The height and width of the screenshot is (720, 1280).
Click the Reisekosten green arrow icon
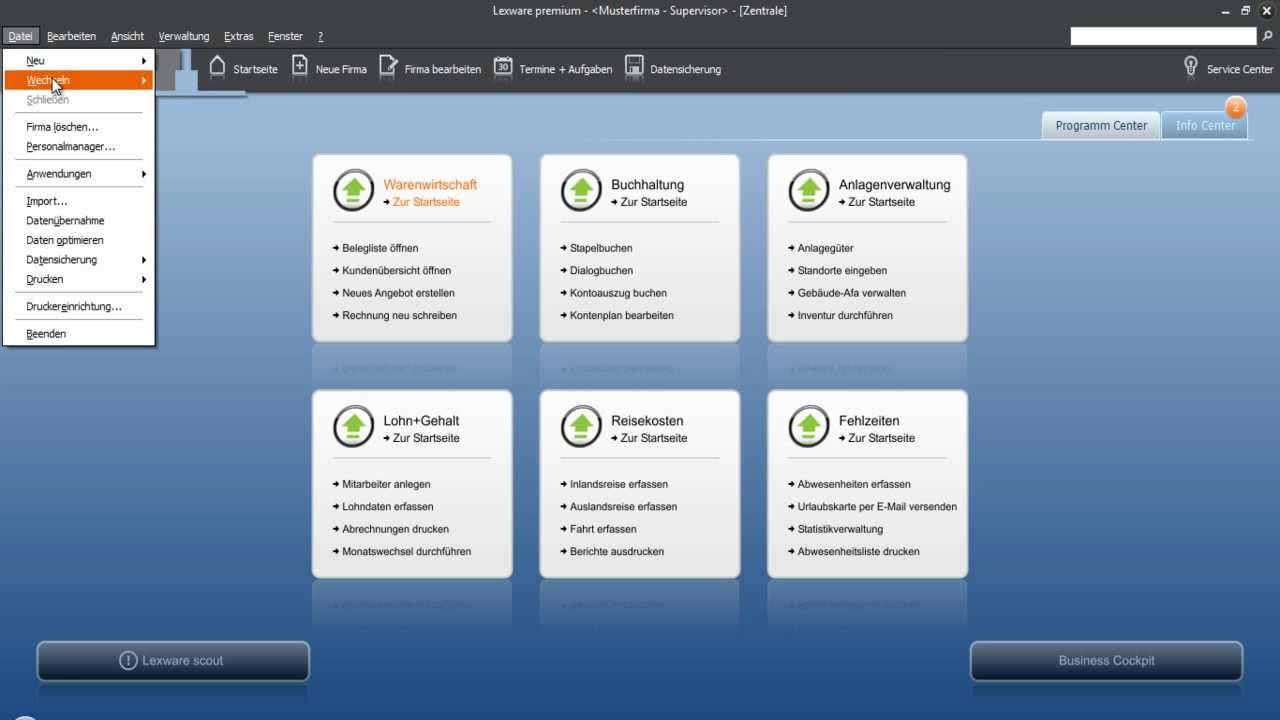581,427
